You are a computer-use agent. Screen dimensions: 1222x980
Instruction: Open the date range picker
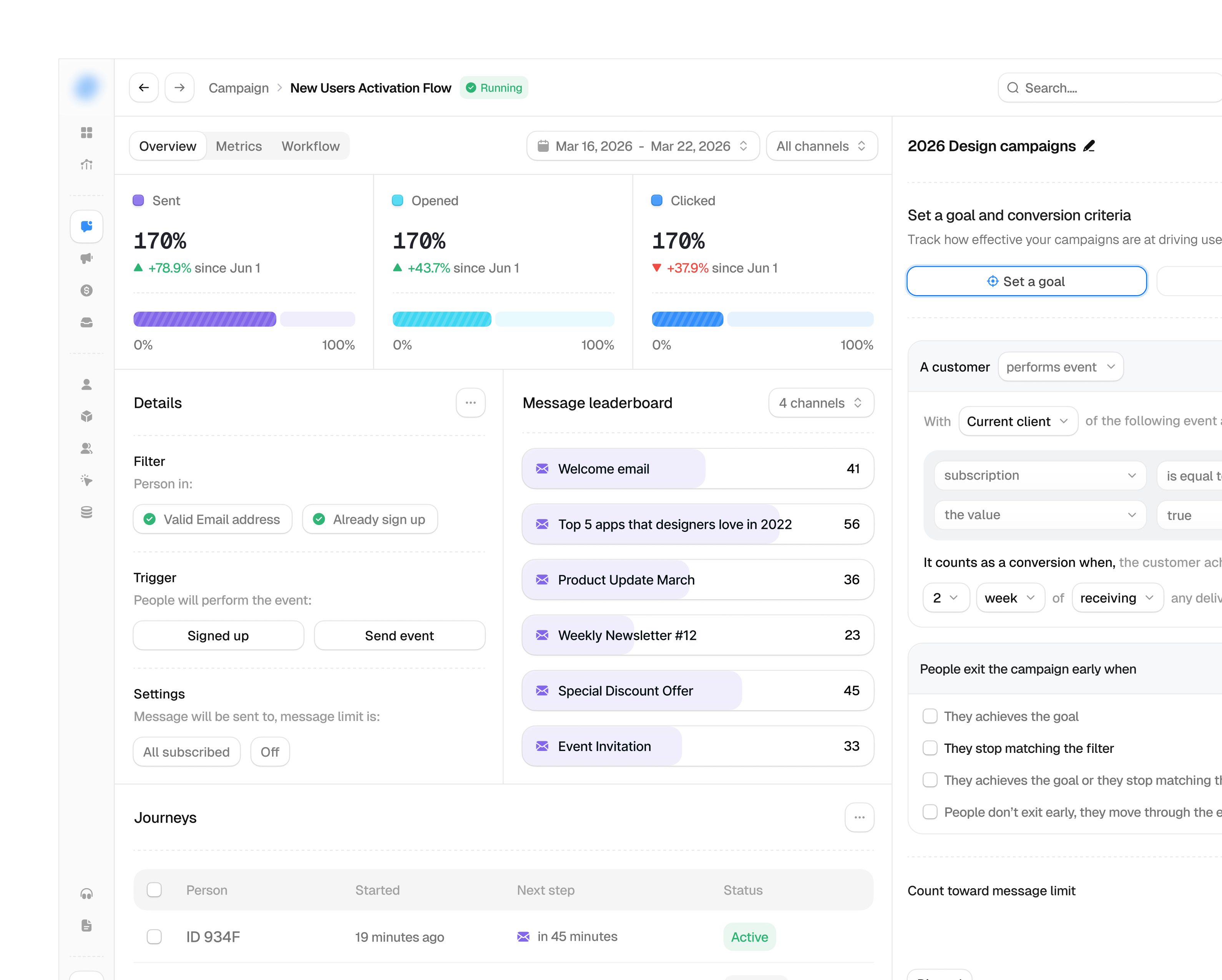click(643, 146)
